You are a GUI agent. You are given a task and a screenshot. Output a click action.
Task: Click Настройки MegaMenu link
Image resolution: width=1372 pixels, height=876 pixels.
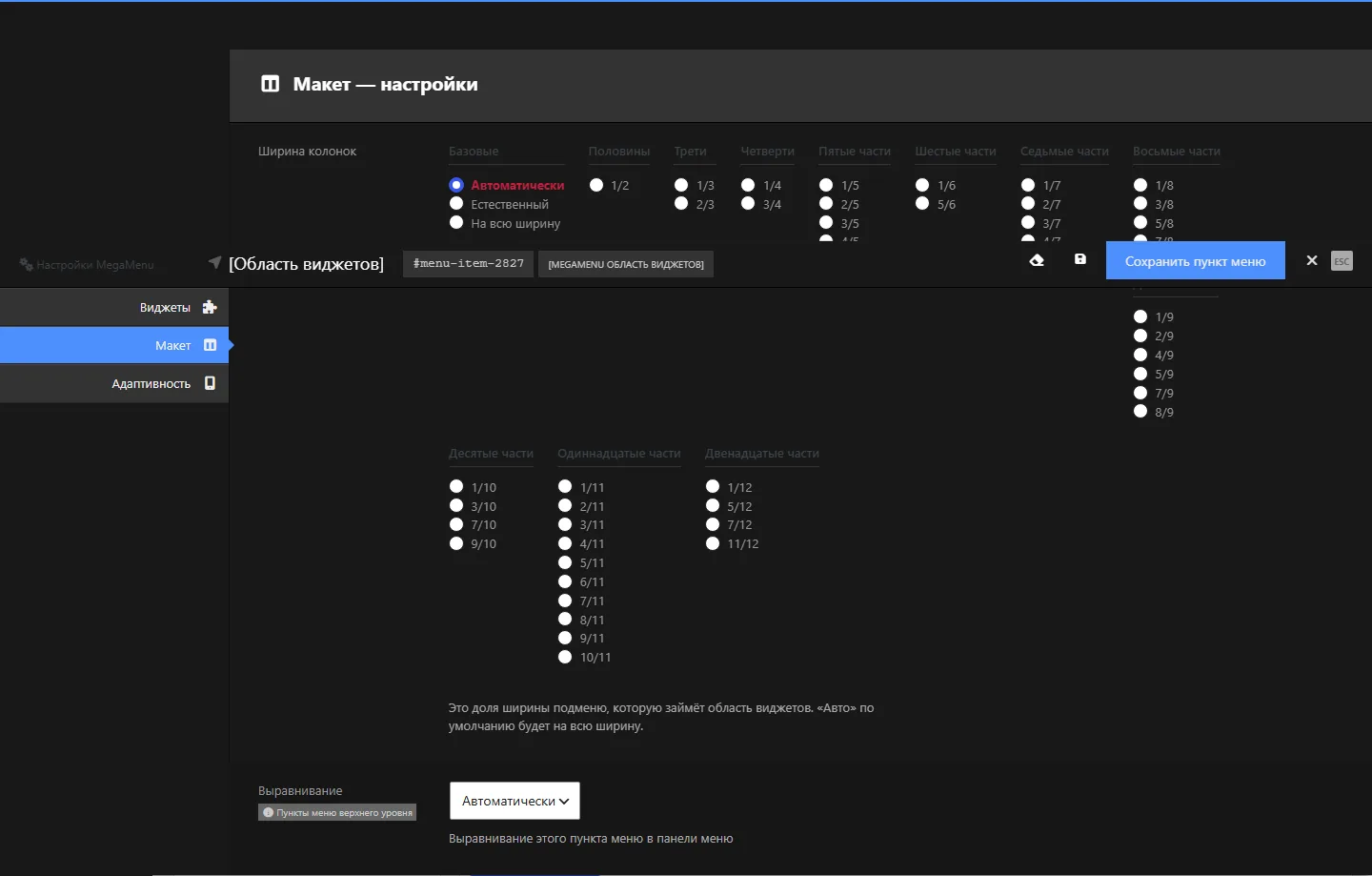pyautogui.click(x=87, y=265)
